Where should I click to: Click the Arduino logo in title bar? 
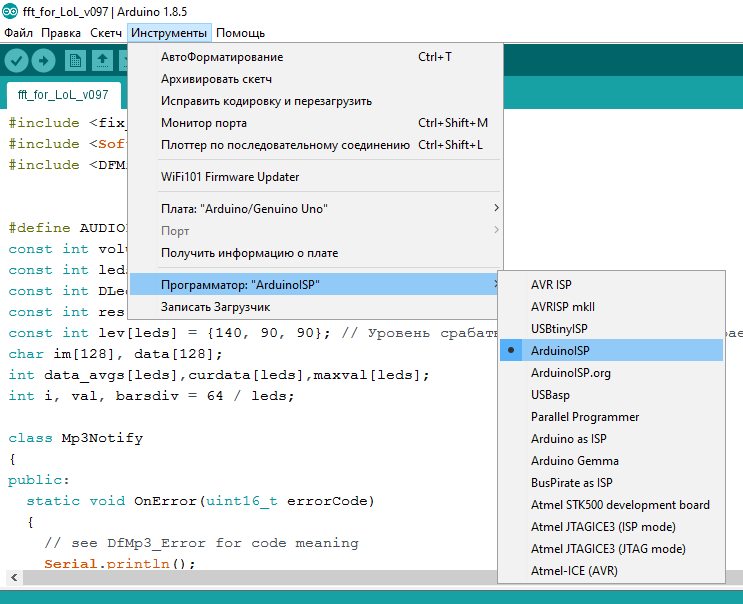click(x=10, y=10)
